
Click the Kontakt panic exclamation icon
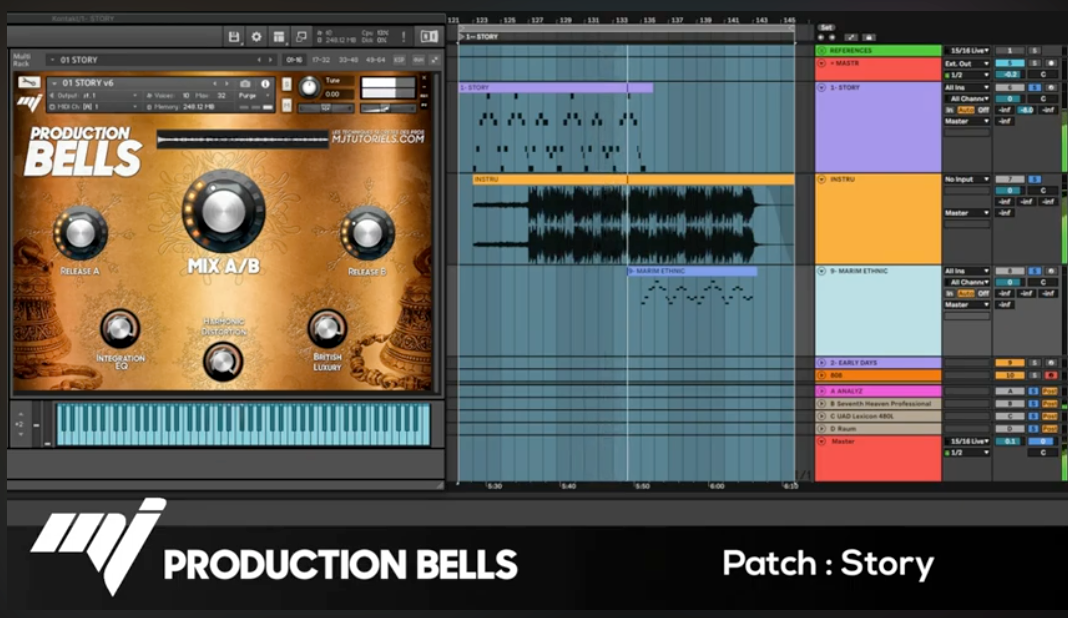403,37
